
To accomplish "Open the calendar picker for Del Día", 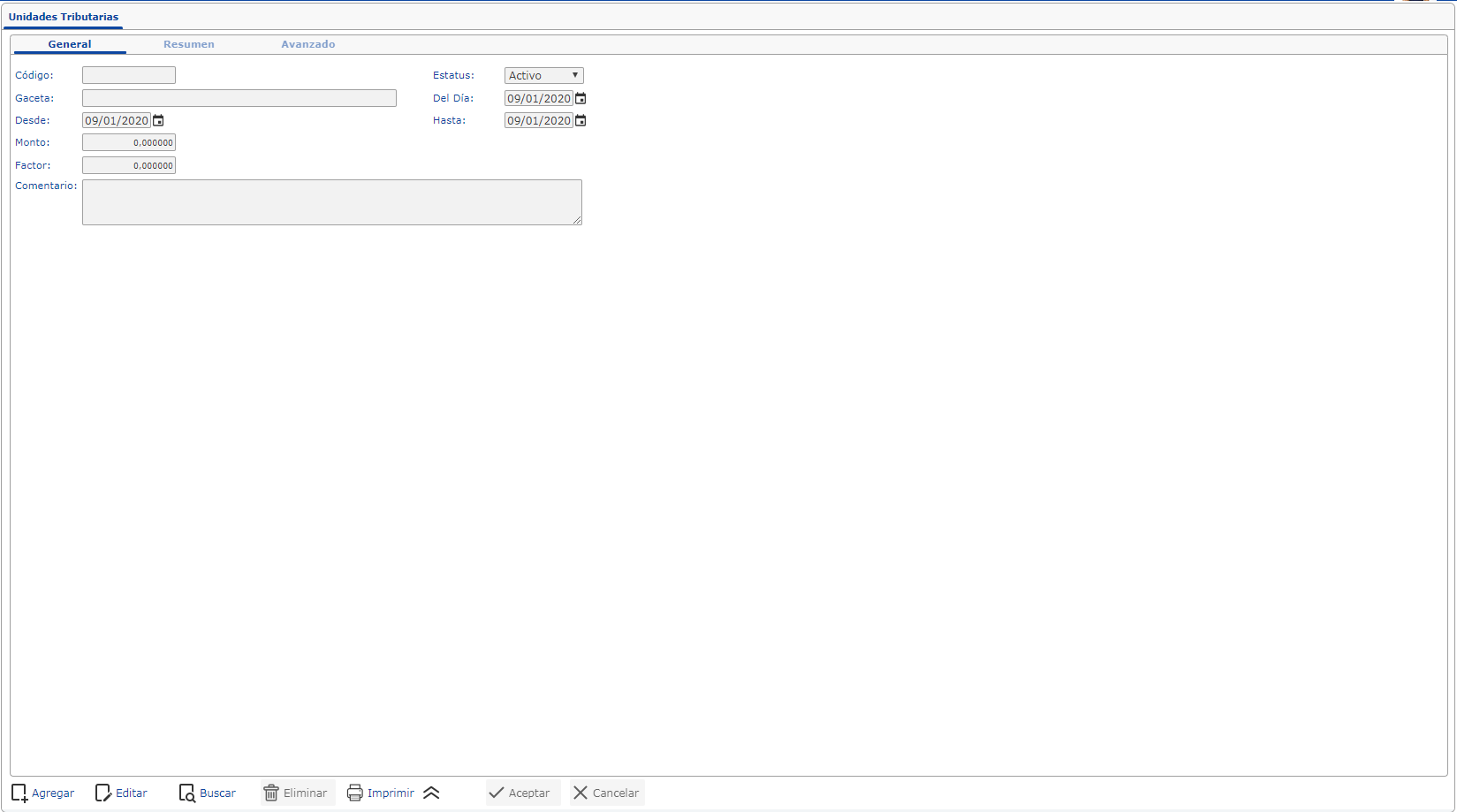I will click(581, 99).
